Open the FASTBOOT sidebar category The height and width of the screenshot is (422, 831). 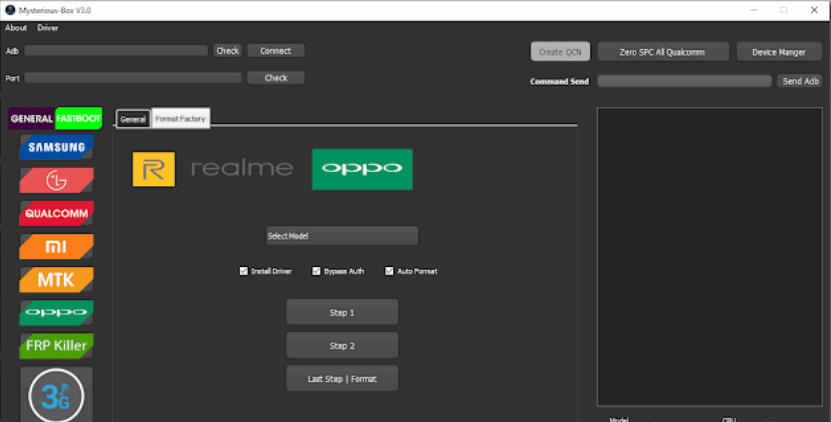pyautogui.click(x=78, y=118)
